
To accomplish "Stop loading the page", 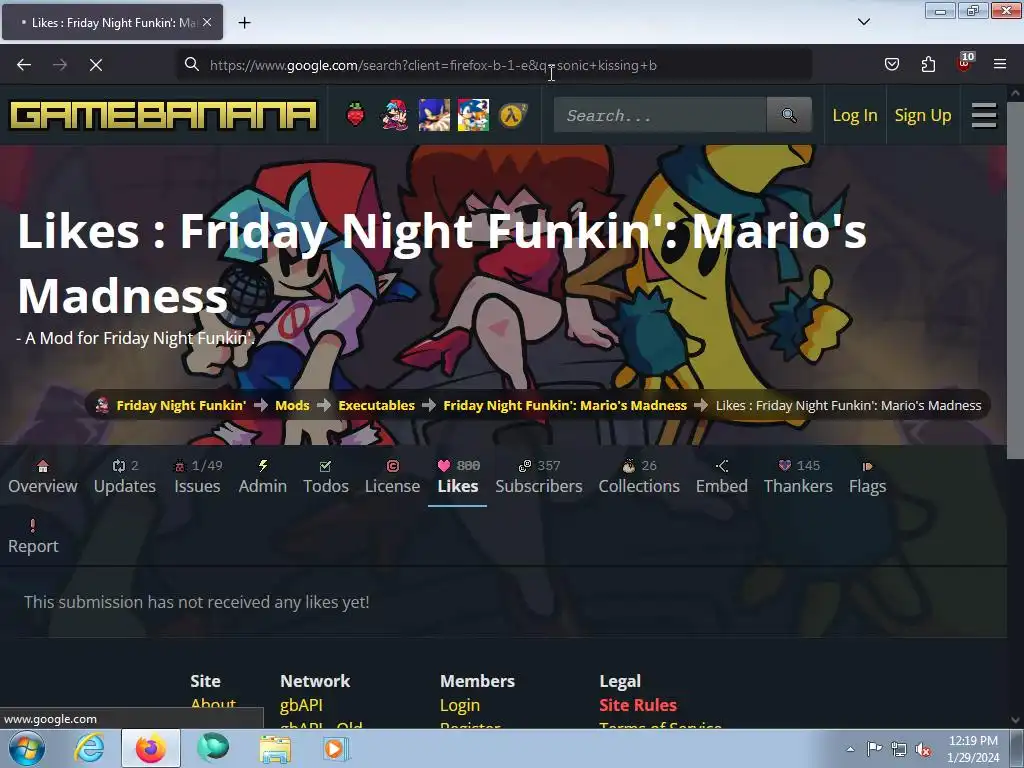I will coord(96,65).
